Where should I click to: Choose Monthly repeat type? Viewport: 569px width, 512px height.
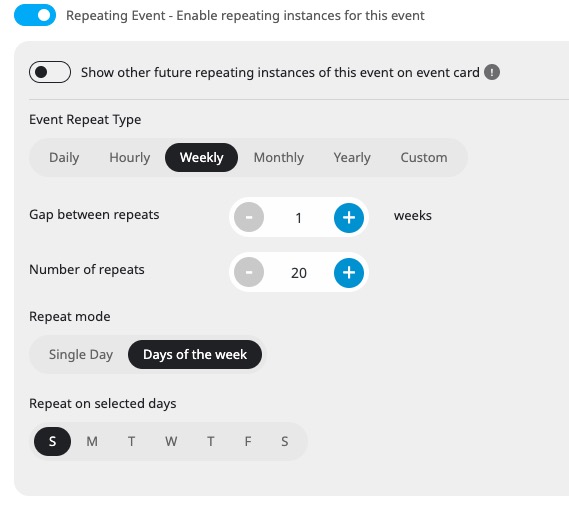[x=279, y=157]
